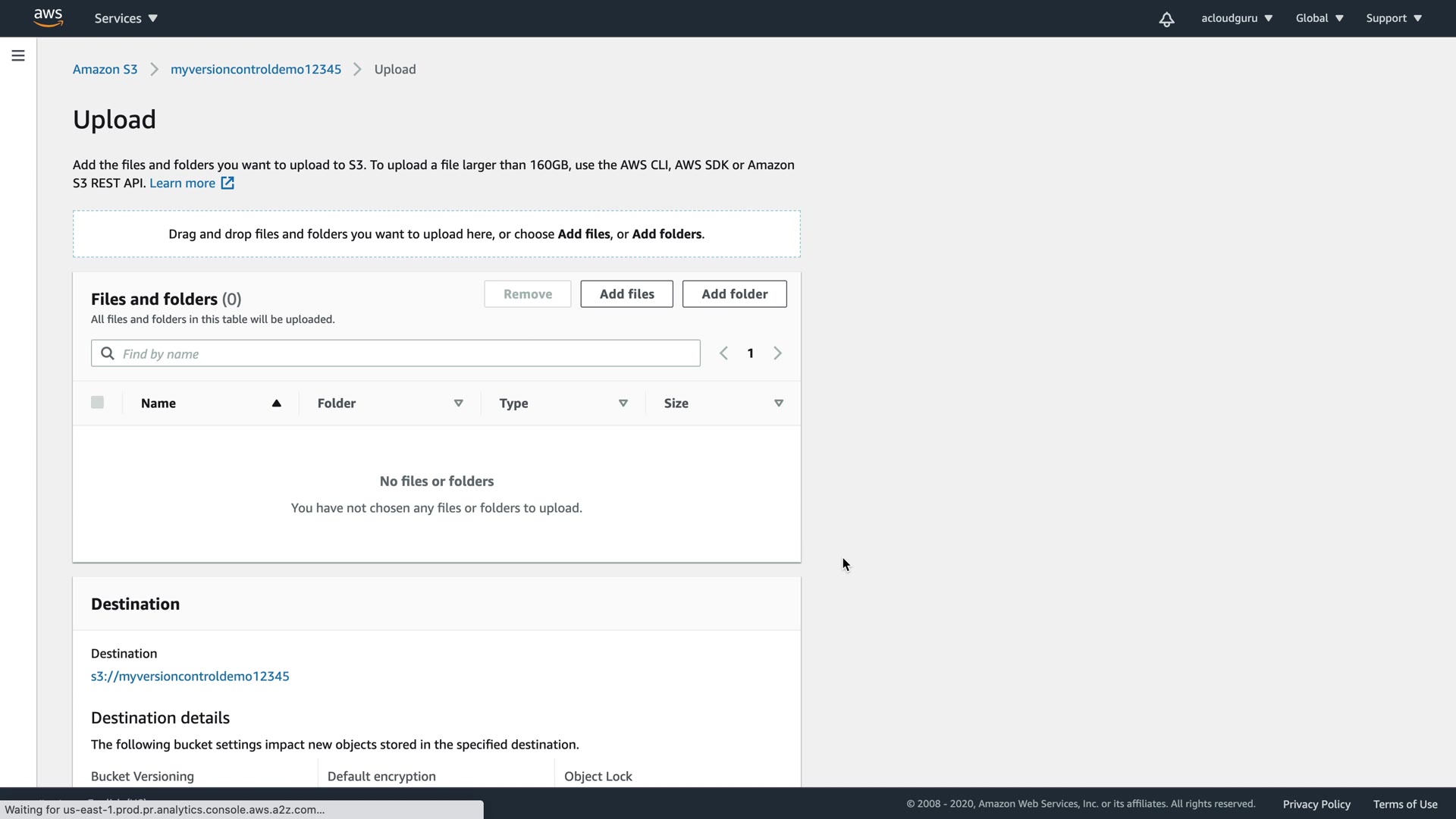Tick the select-all checkbox in table header

(x=97, y=403)
